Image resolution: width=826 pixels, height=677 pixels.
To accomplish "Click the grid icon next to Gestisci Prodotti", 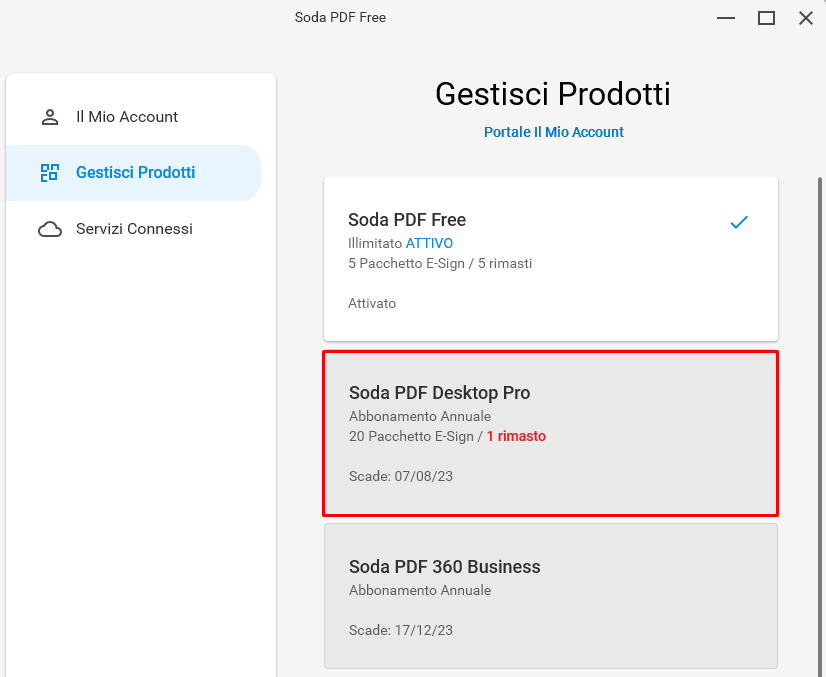I will (x=50, y=172).
